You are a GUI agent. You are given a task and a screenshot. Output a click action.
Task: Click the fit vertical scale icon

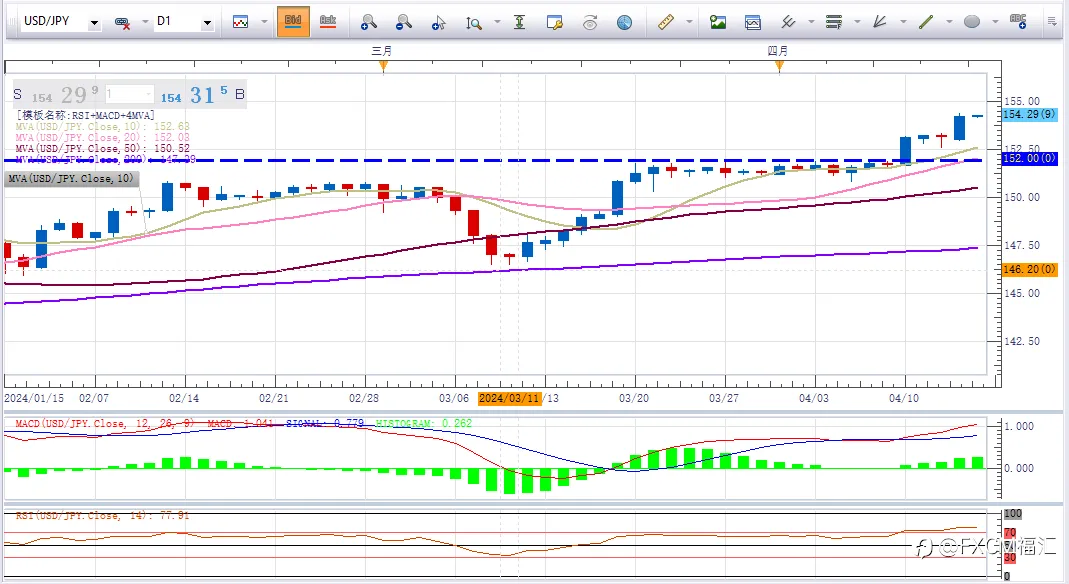pos(520,22)
